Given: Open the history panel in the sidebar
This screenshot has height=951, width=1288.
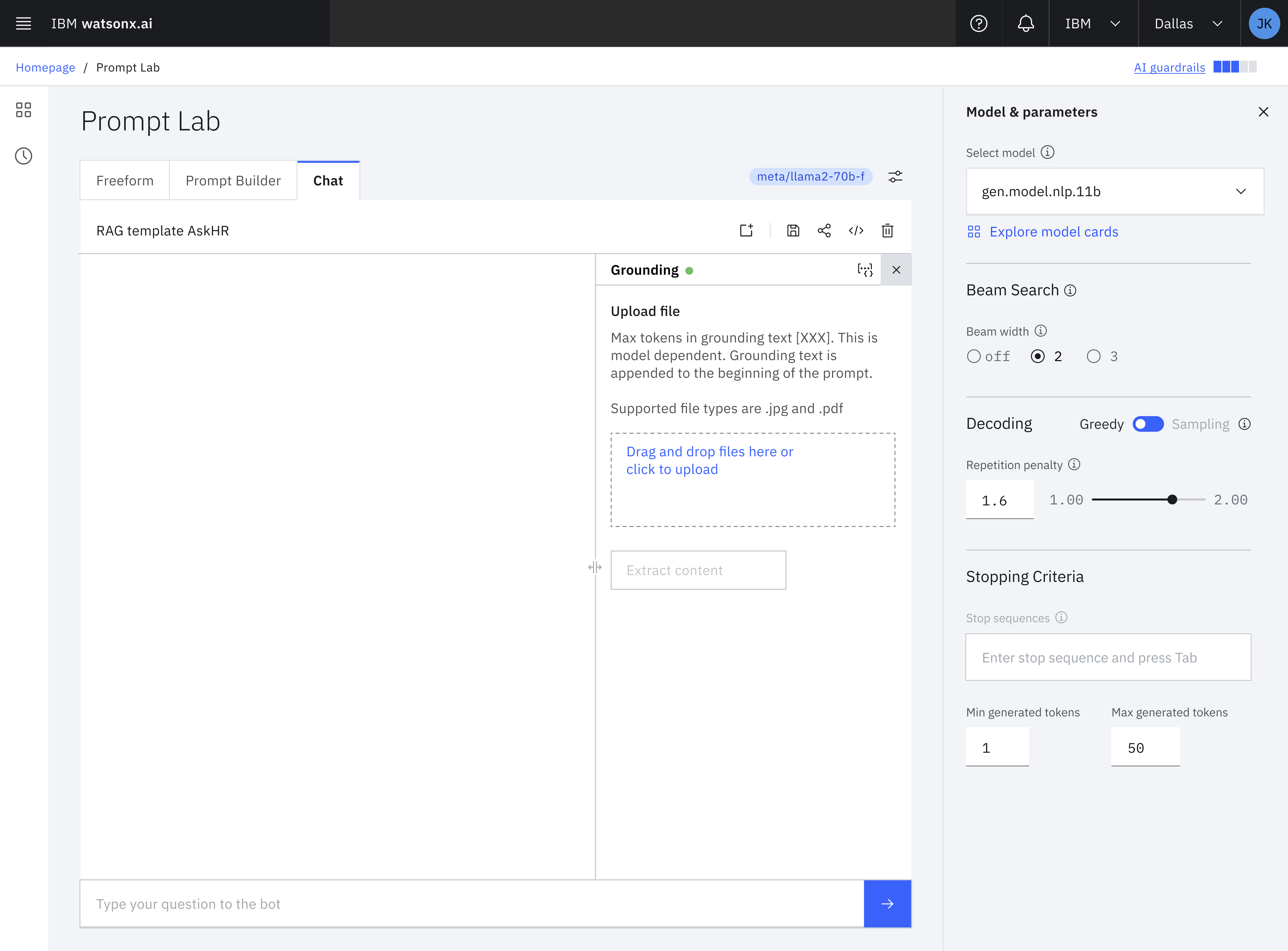Looking at the screenshot, I should click(x=24, y=155).
